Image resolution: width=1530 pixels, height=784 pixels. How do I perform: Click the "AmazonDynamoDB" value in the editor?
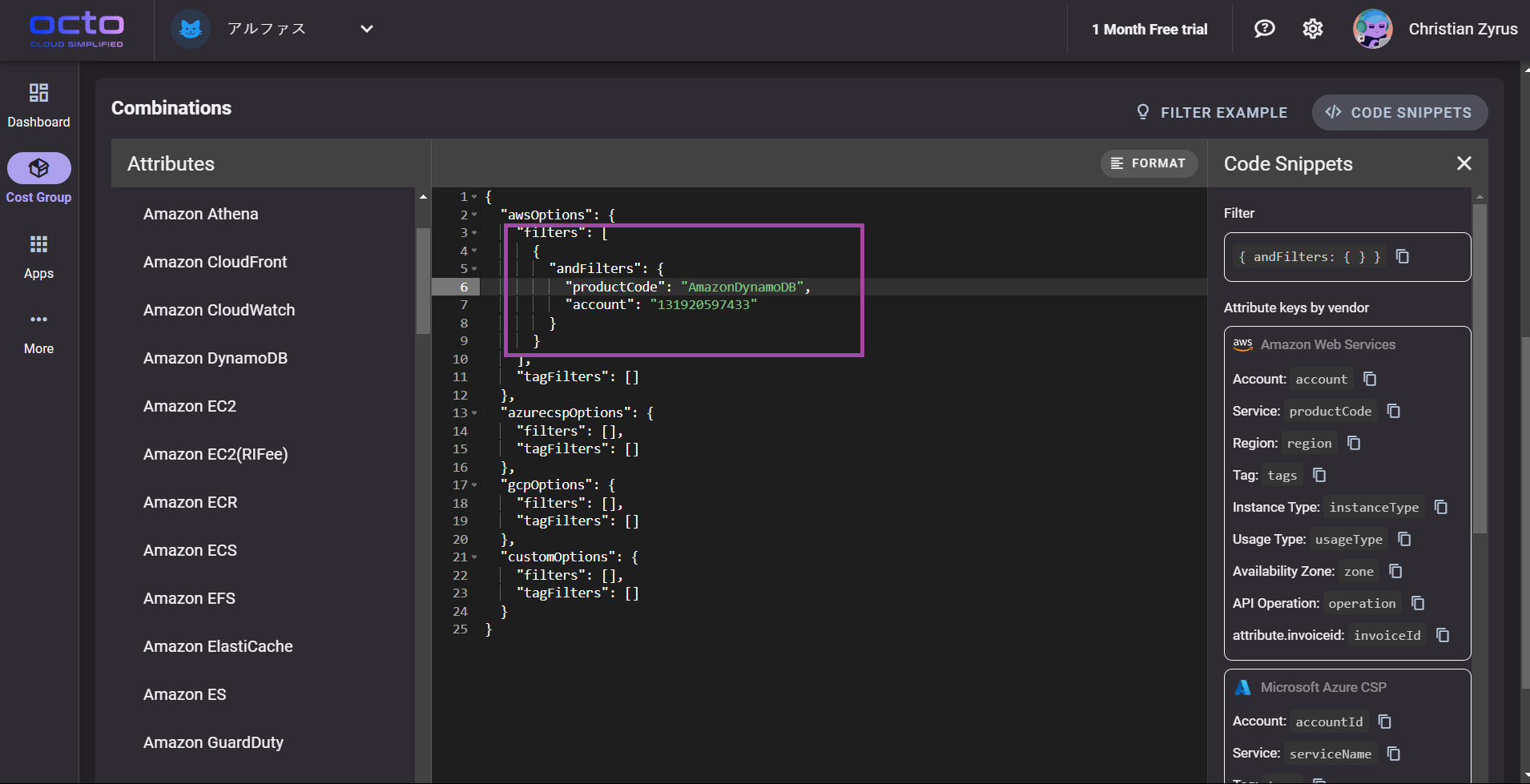[743, 287]
